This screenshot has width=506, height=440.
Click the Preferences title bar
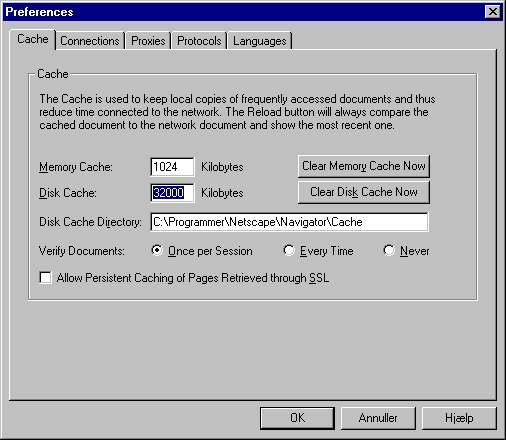pos(243,12)
